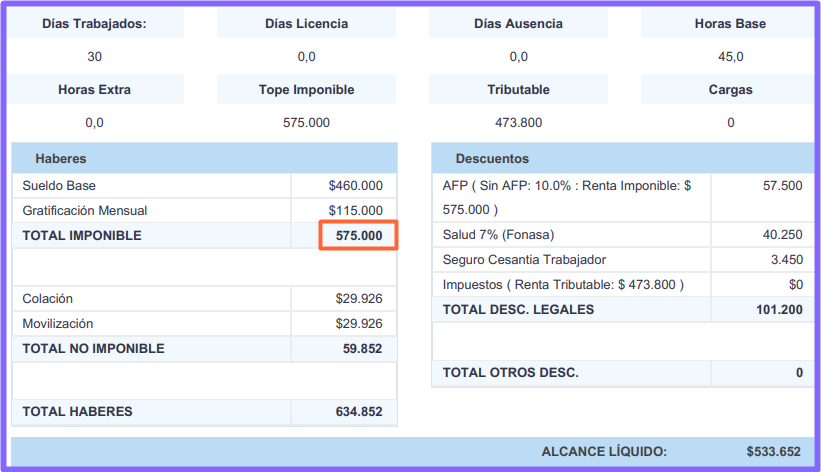Select the 'Salud 7% (Fonasa)' row label
821x472 pixels.
click(498, 235)
